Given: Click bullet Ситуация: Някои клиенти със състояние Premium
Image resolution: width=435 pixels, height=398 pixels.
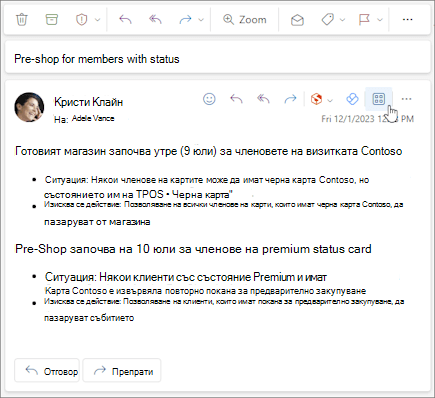Looking at the screenshot, I should point(186,277).
